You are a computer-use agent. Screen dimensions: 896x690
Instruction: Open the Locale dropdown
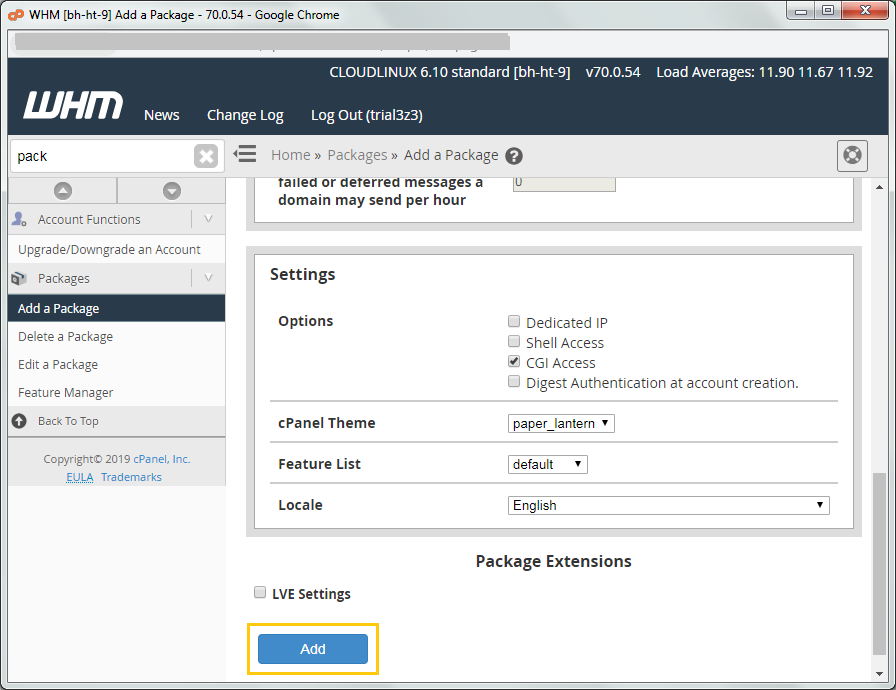(669, 506)
